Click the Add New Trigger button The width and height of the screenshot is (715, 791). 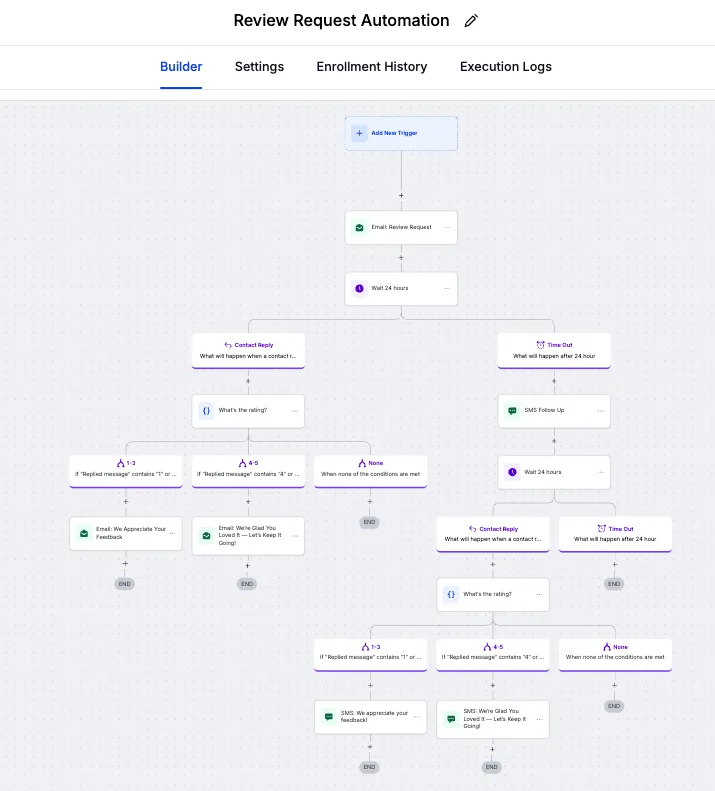point(401,133)
